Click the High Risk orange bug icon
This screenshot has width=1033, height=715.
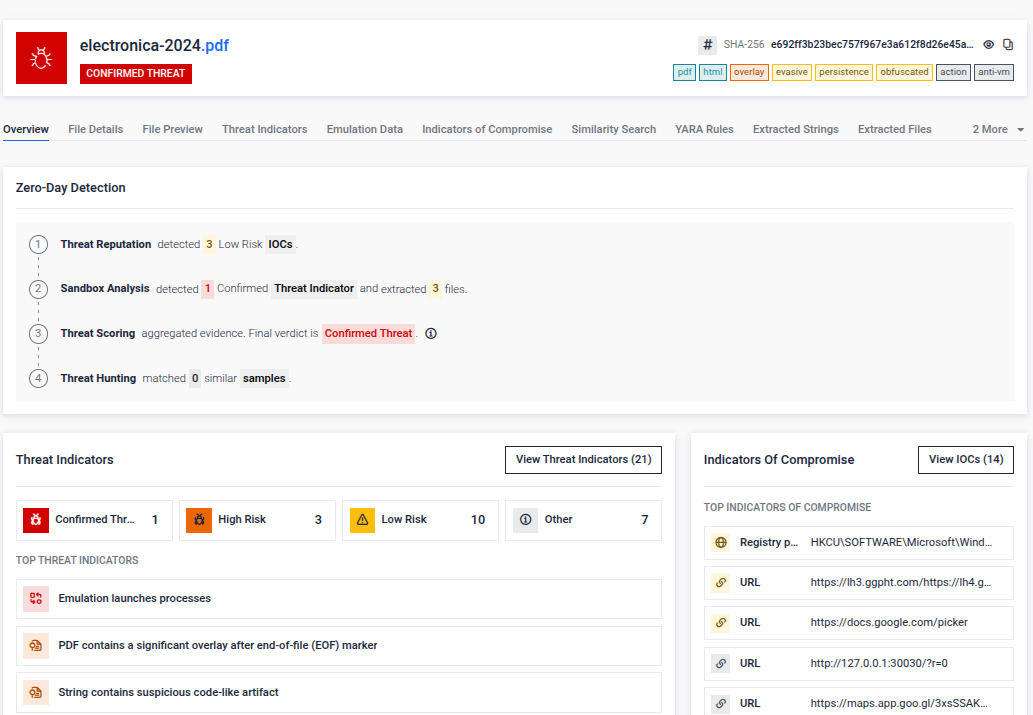199,520
